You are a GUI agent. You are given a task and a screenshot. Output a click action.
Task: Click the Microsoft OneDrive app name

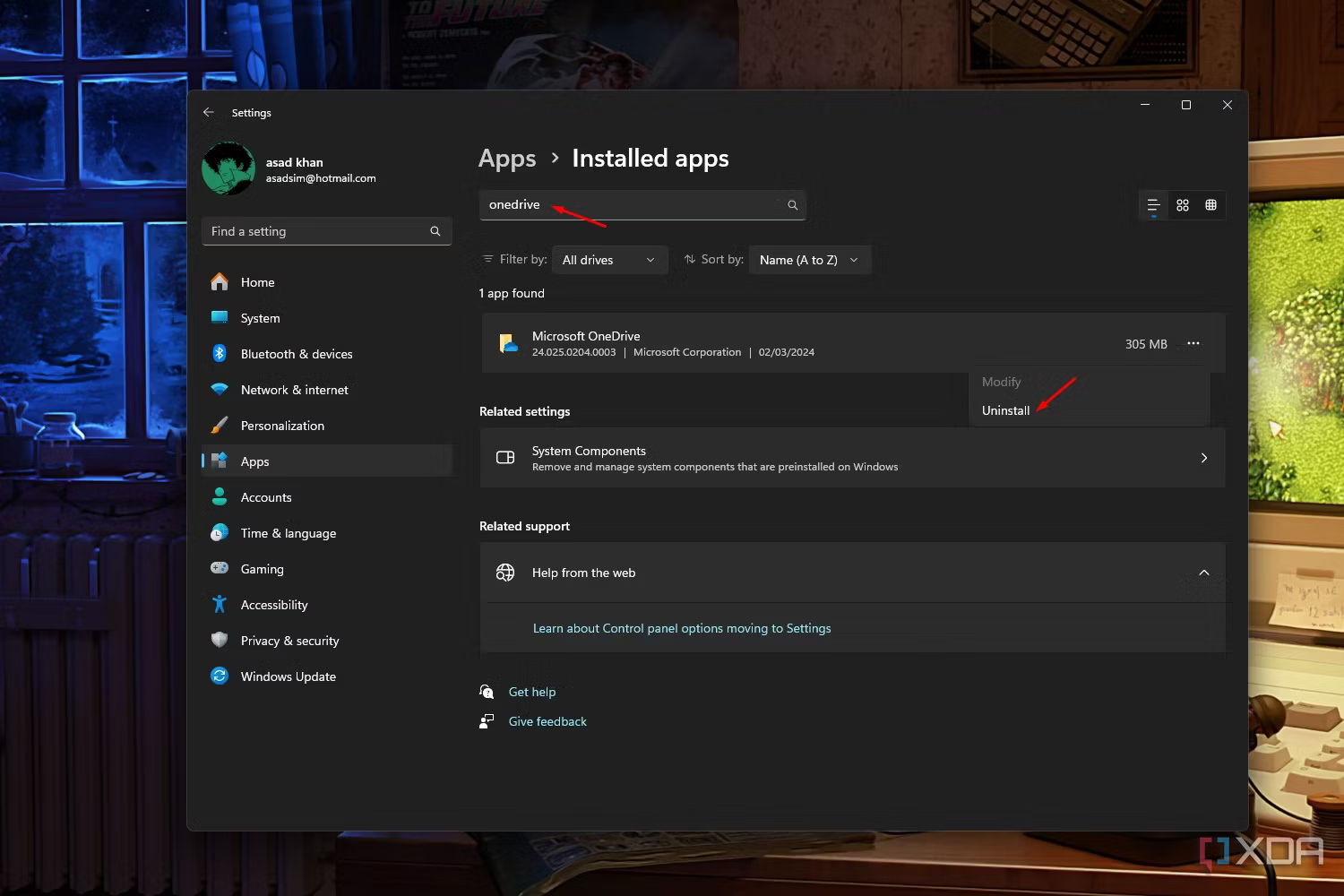[586, 336]
